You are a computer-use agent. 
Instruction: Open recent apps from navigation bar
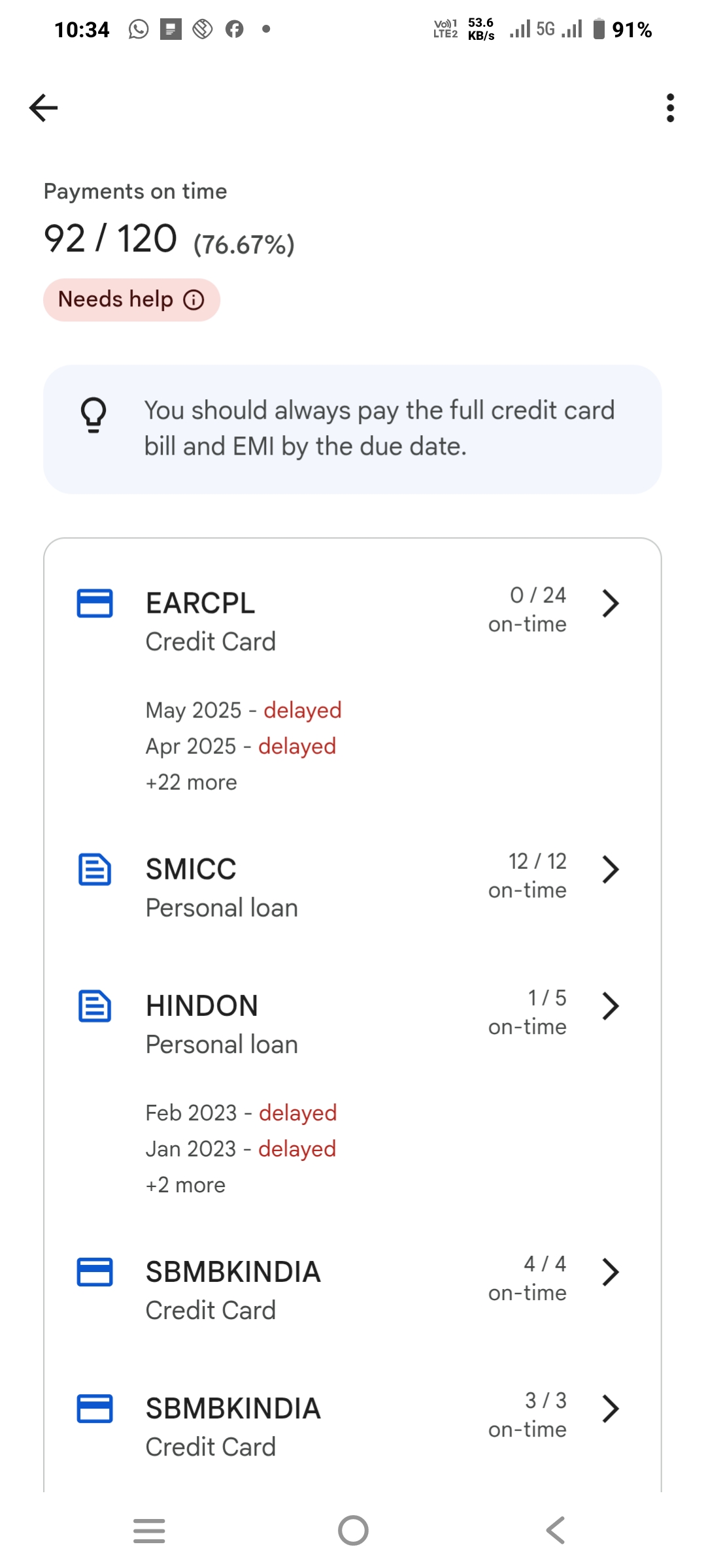tap(149, 1530)
